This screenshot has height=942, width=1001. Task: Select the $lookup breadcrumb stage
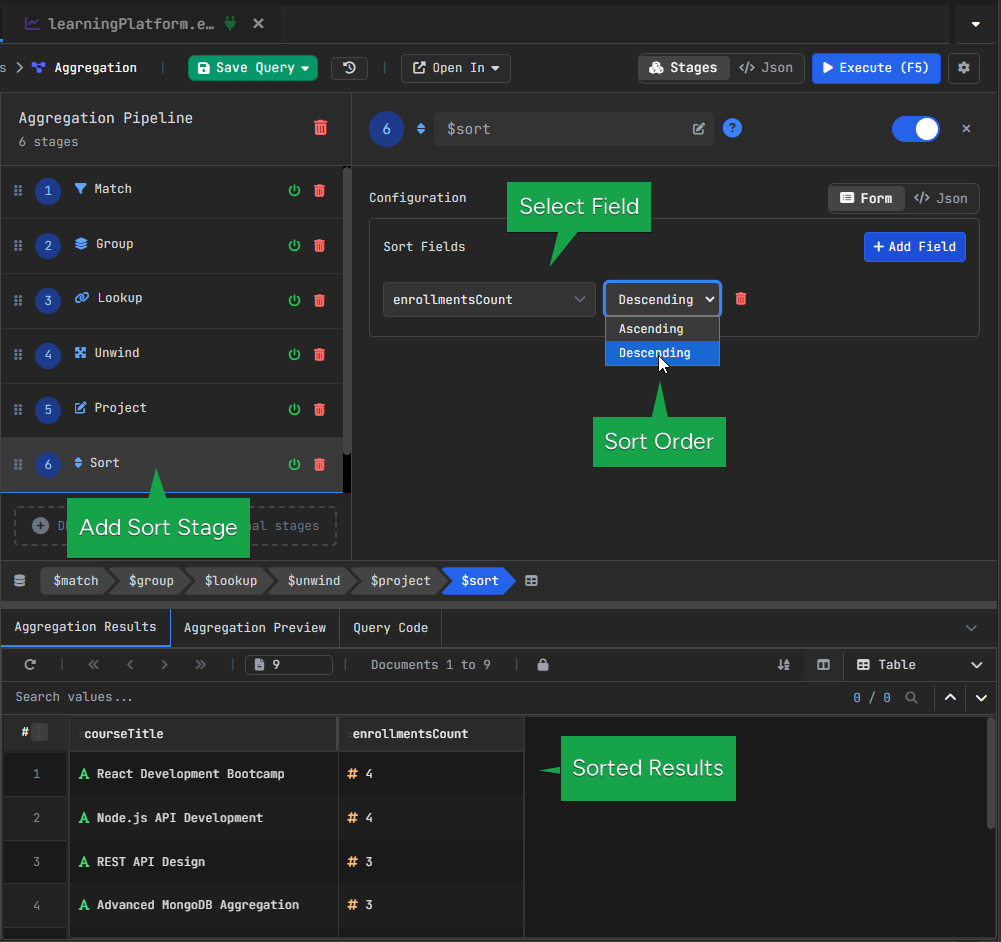(230, 581)
